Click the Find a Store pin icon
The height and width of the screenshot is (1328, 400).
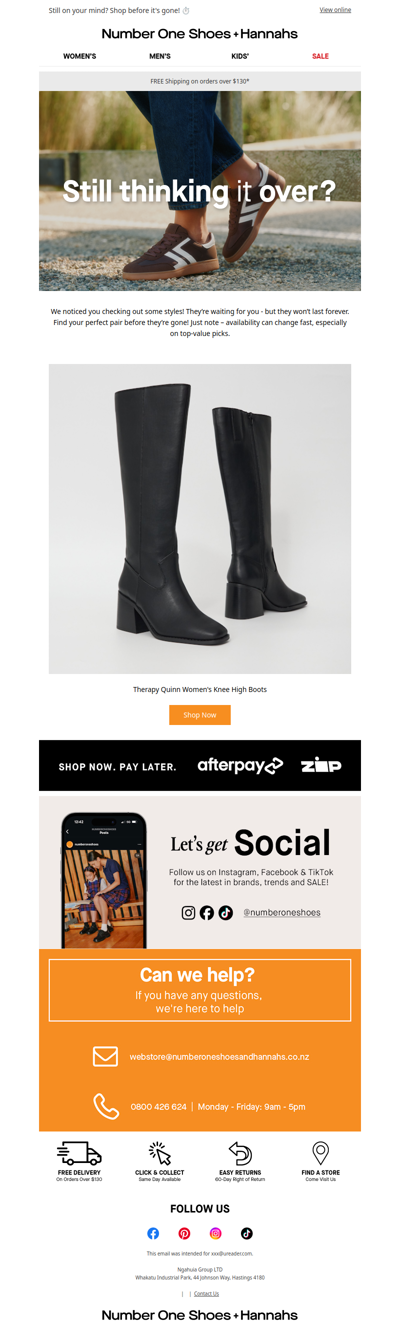(x=320, y=1153)
